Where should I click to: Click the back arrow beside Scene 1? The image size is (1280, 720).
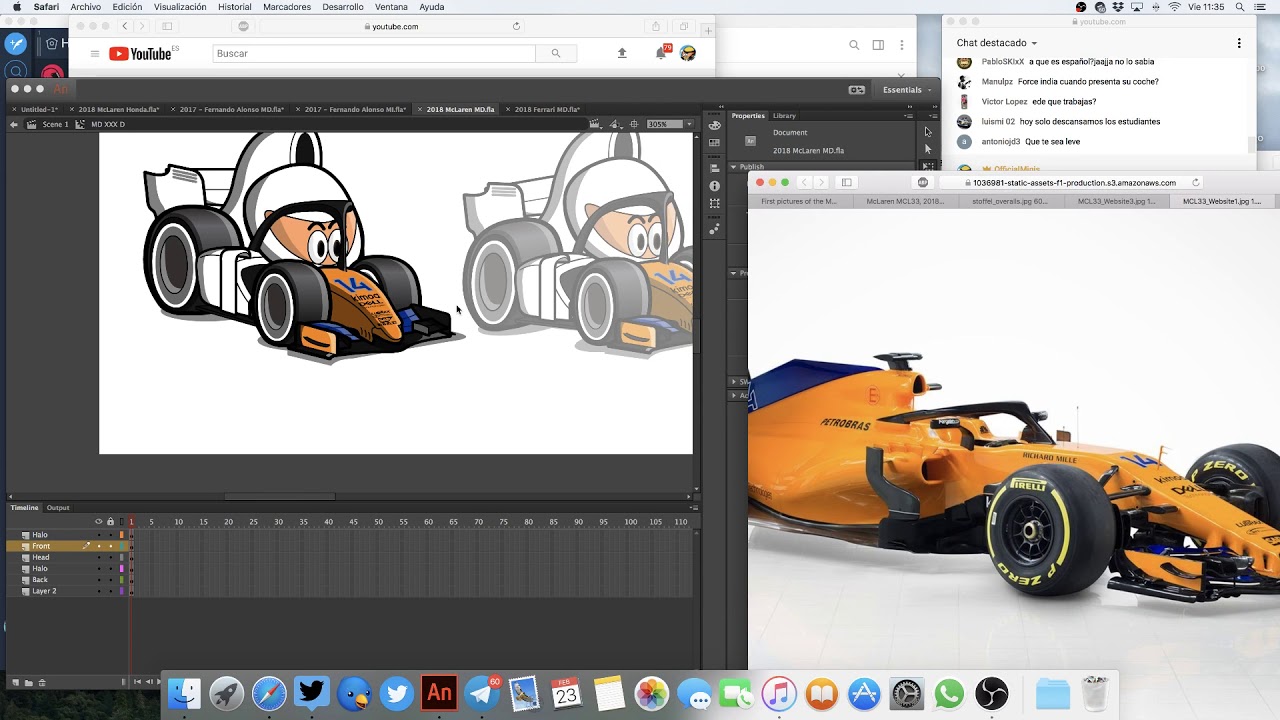14,124
